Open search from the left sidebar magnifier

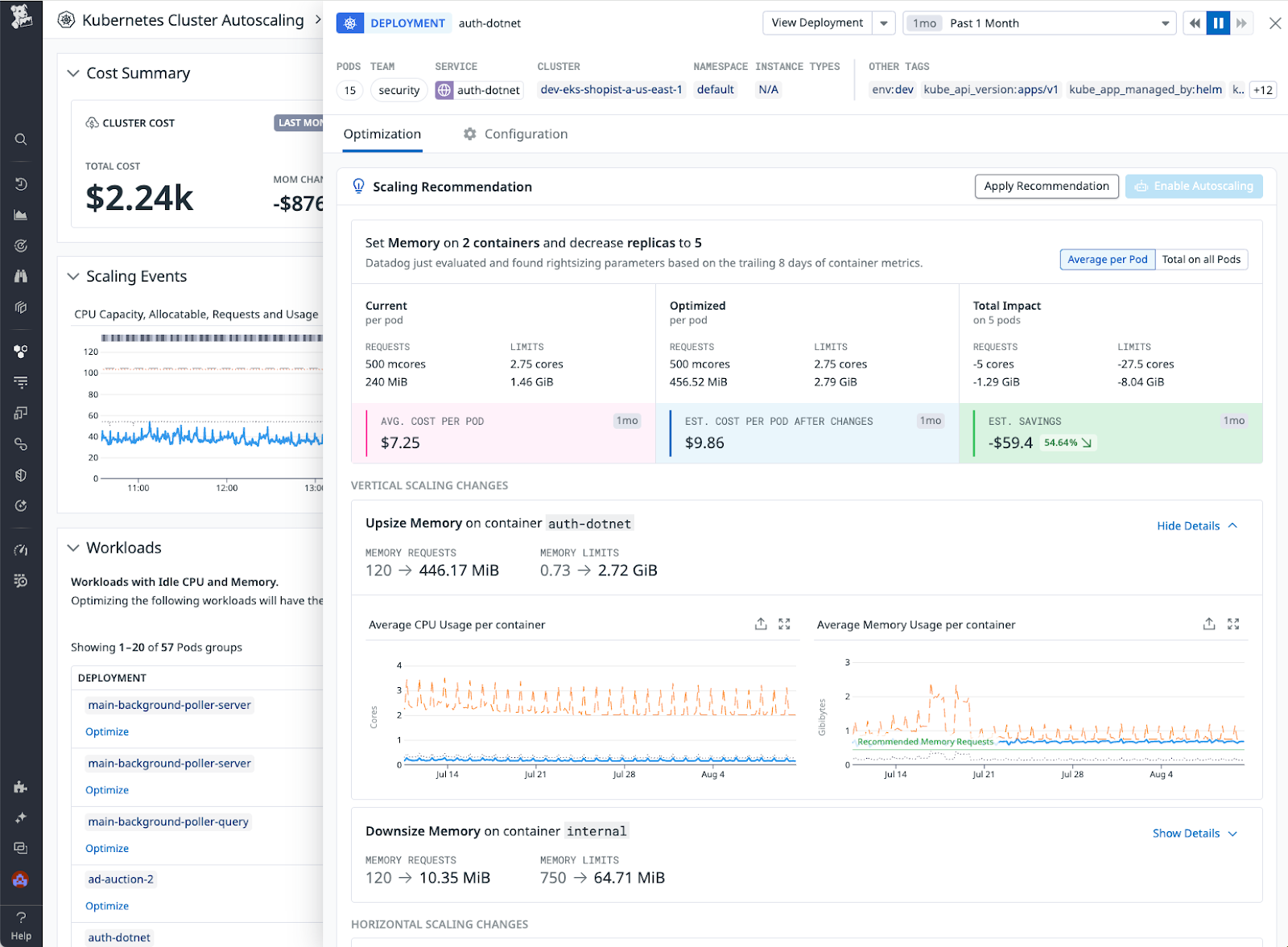tap(21, 139)
